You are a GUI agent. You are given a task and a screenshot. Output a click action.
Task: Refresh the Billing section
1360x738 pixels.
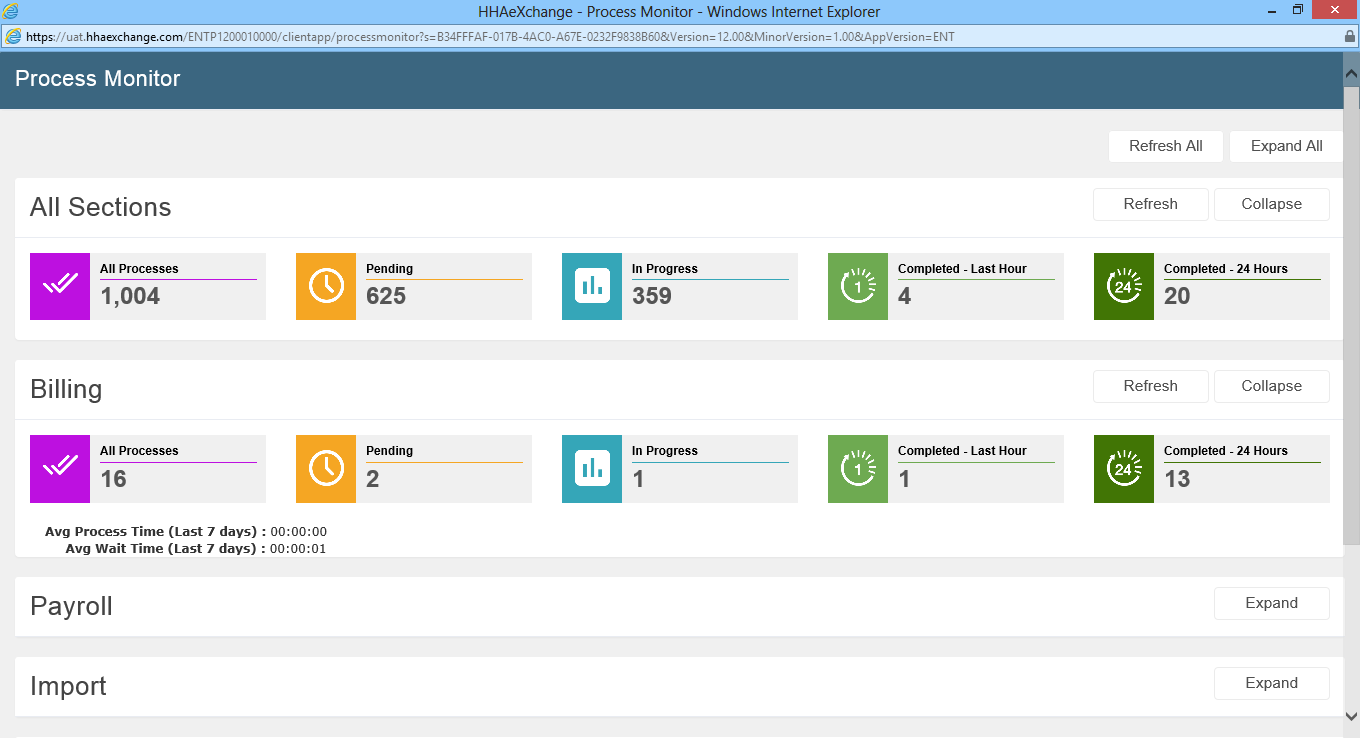coord(1151,386)
